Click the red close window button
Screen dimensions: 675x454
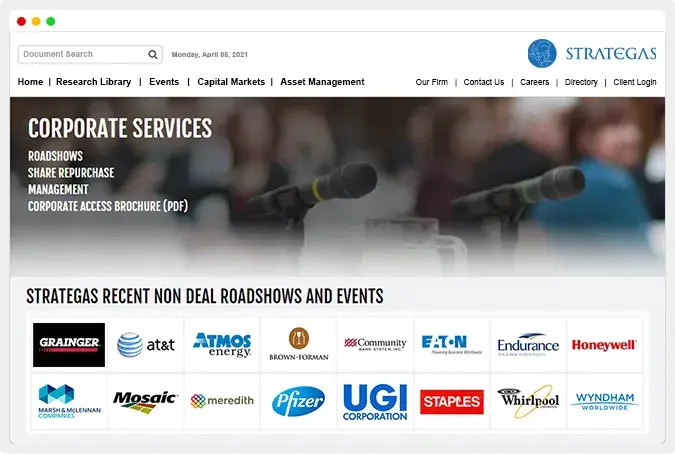tap(22, 21)
